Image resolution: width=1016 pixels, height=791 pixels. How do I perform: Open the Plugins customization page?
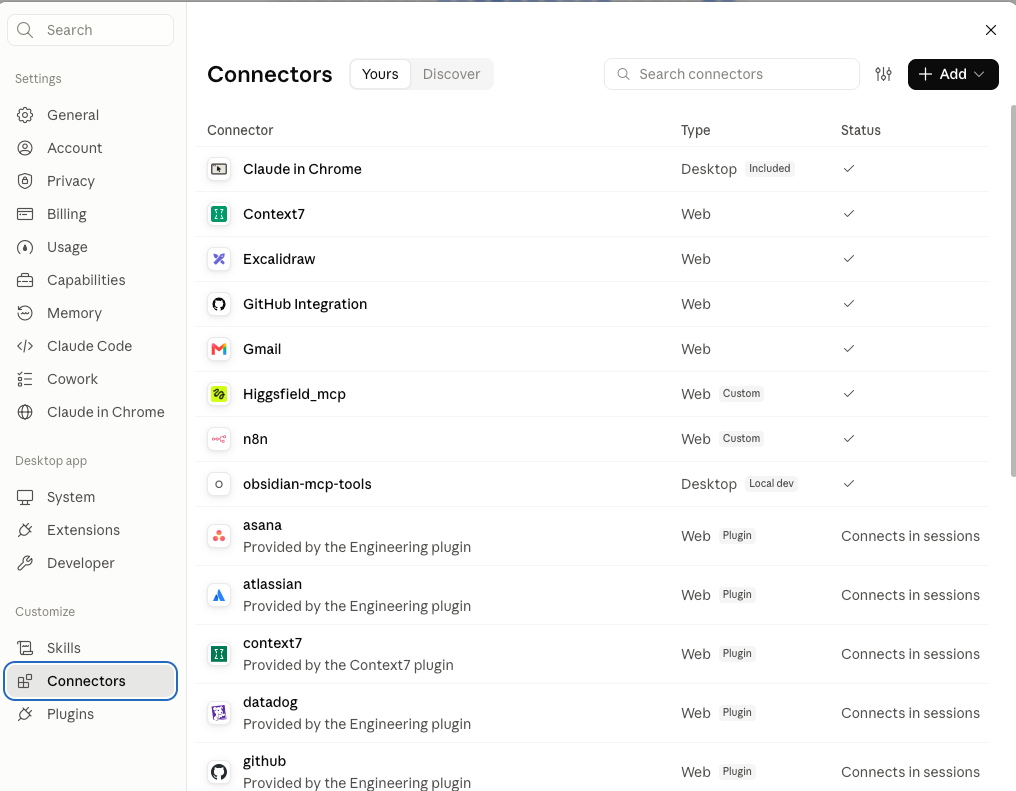click(x=90, y=715)
